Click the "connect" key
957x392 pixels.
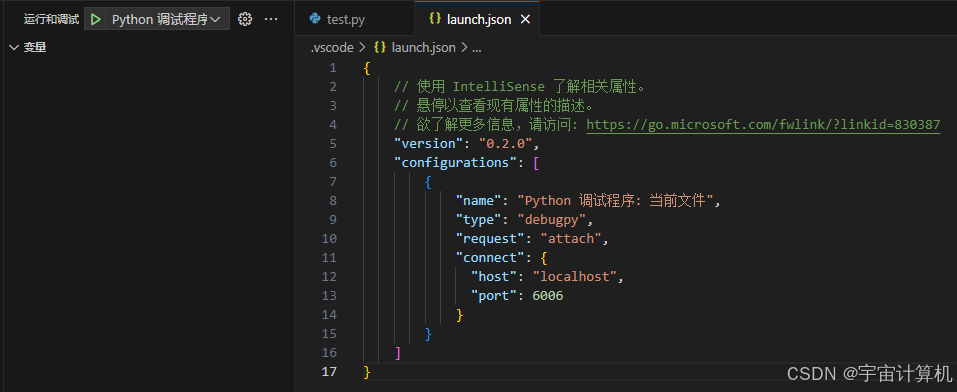[490, 257]
